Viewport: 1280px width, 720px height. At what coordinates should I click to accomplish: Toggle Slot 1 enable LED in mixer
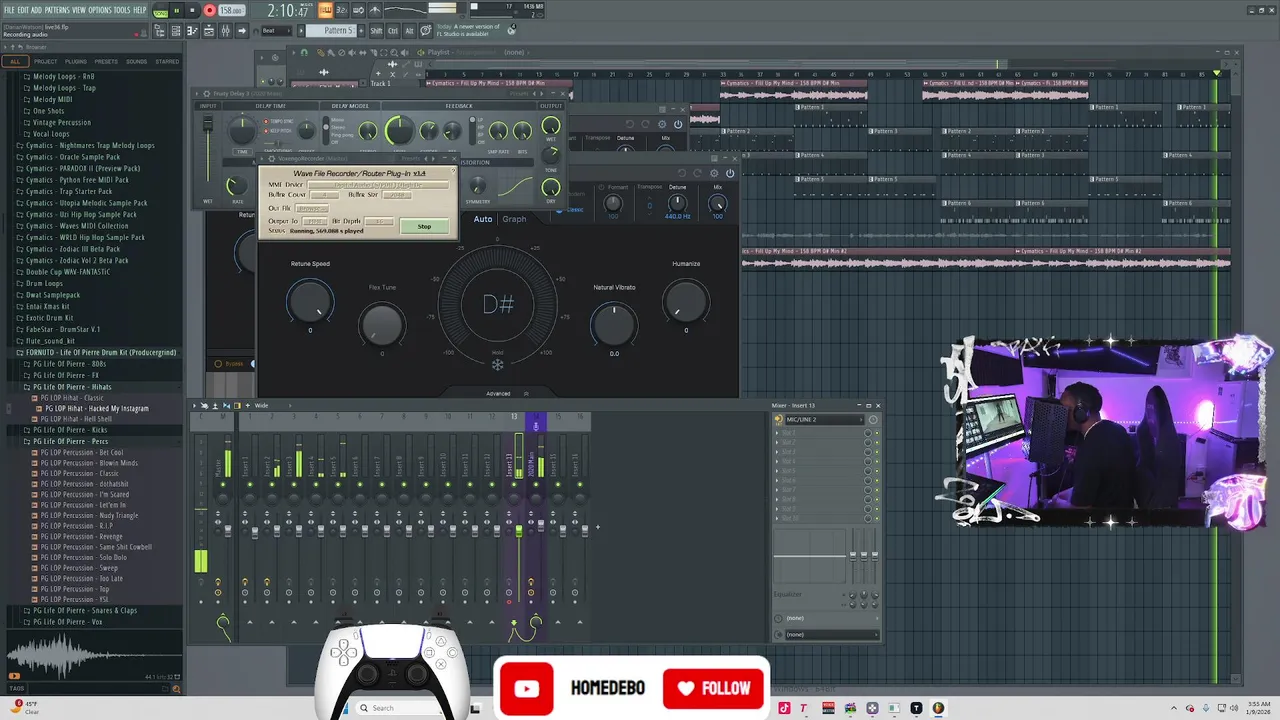877,432
